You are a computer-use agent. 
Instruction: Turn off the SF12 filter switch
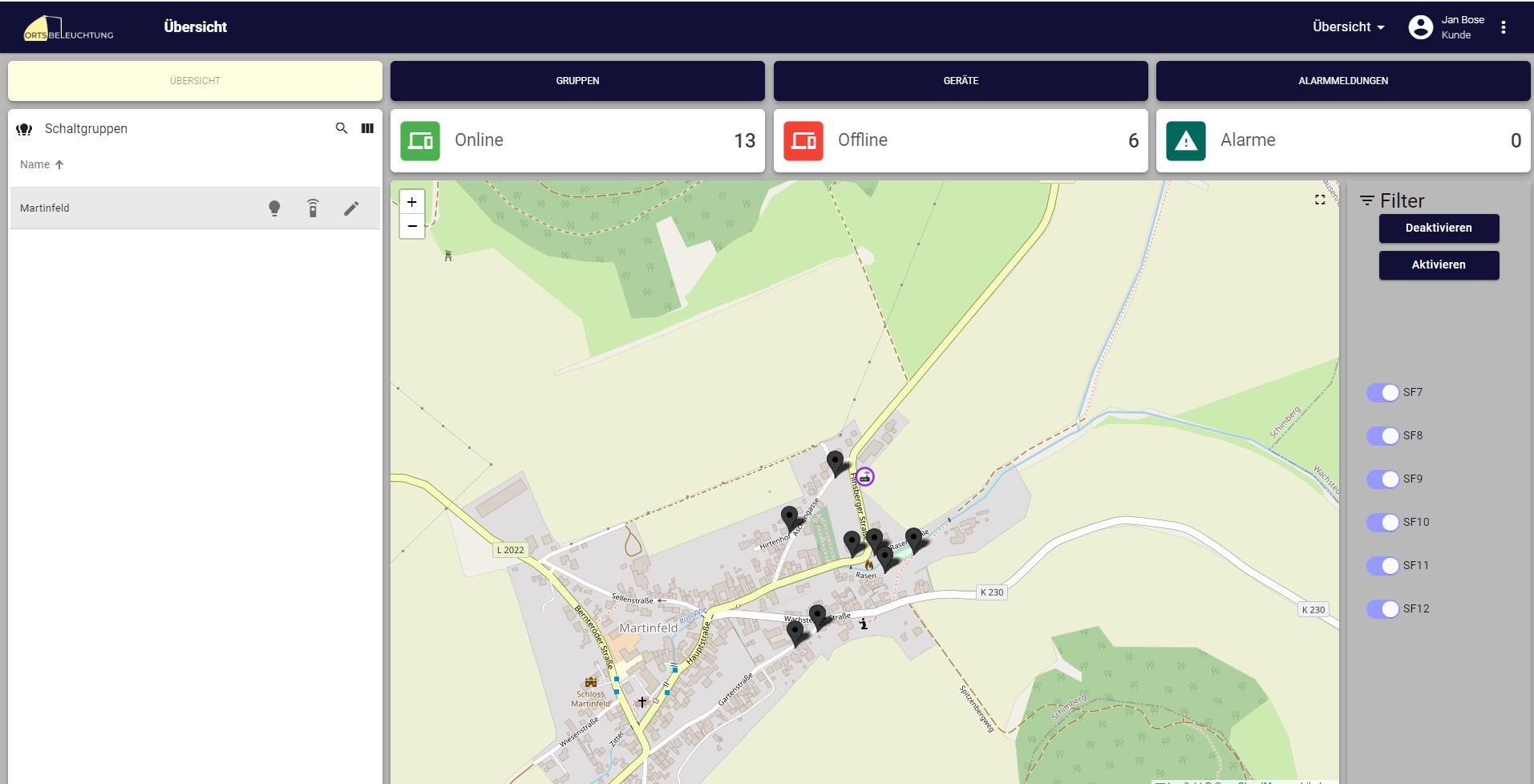coord(1382,609)
